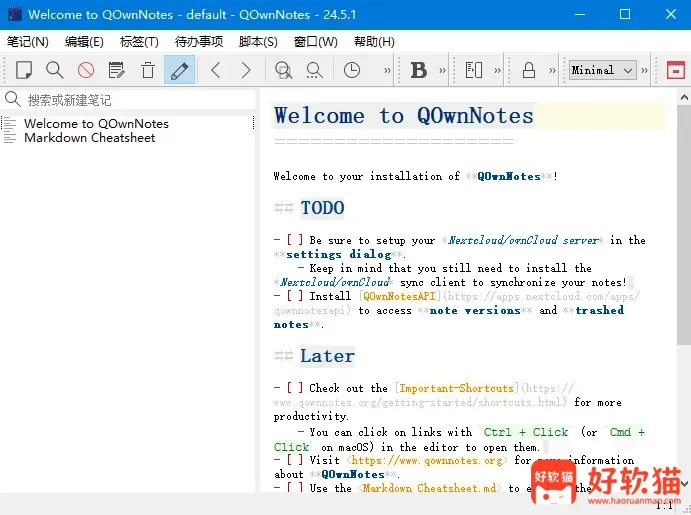Check the 'Visit https://www.qownnotes.org' checkbox

[295, 460]
